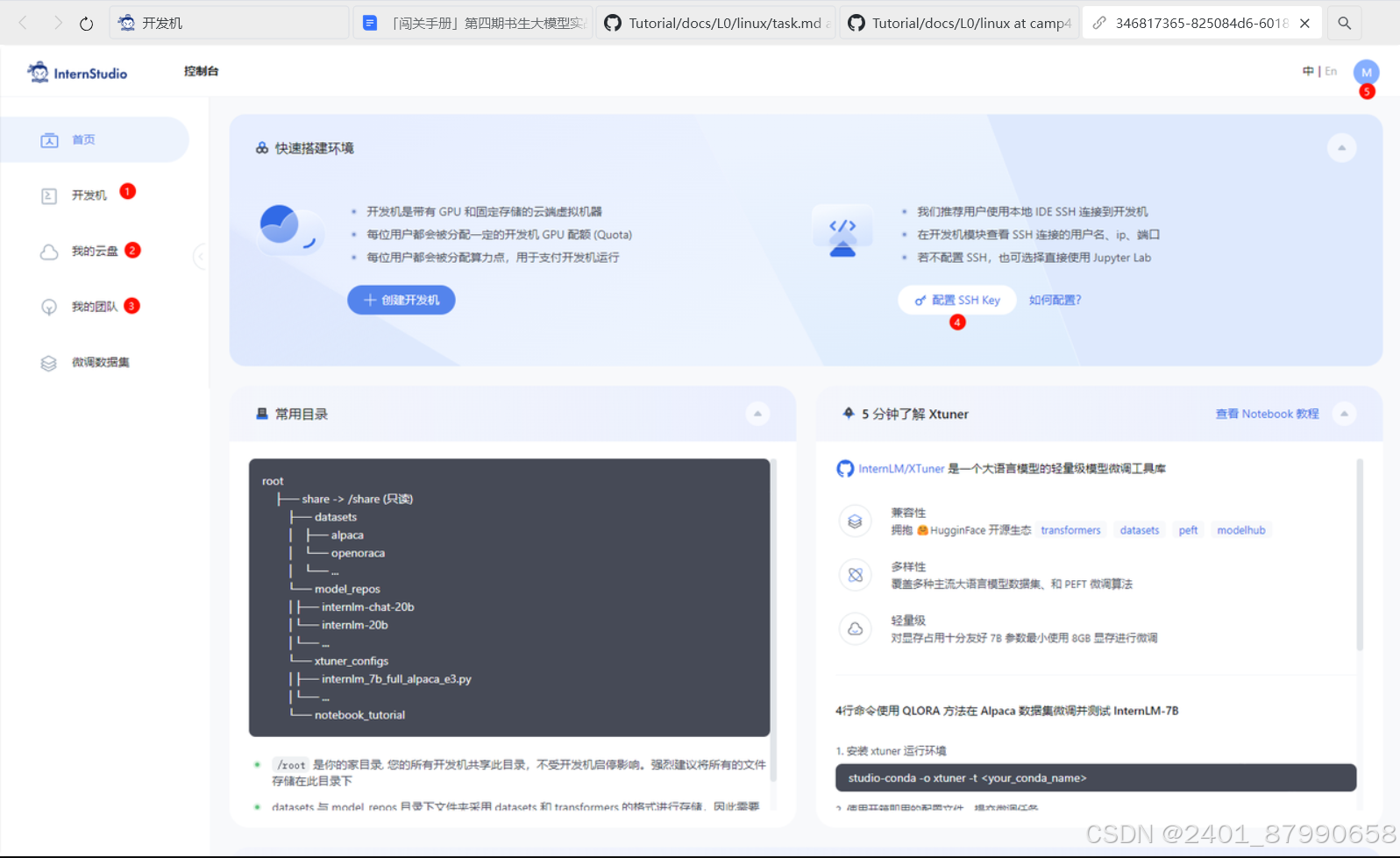The image size is (1400, 858).
Task: Switch to the 开发机 browser tab
Action: (229, 24)
